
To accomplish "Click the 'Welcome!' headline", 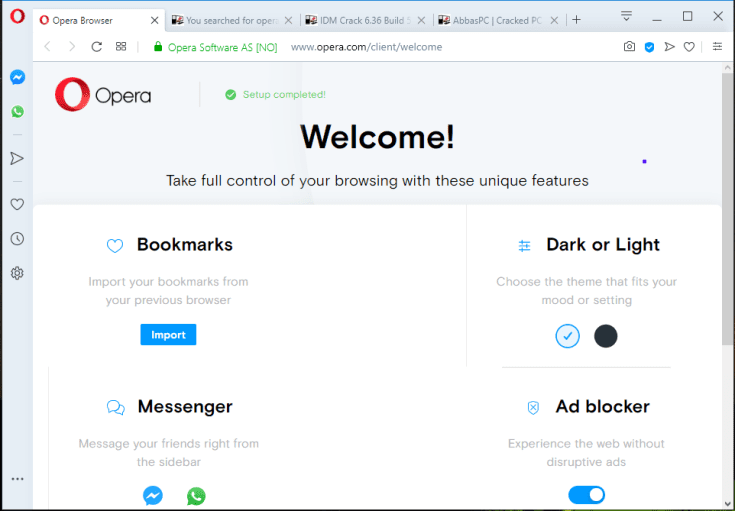I will (377, 137).
